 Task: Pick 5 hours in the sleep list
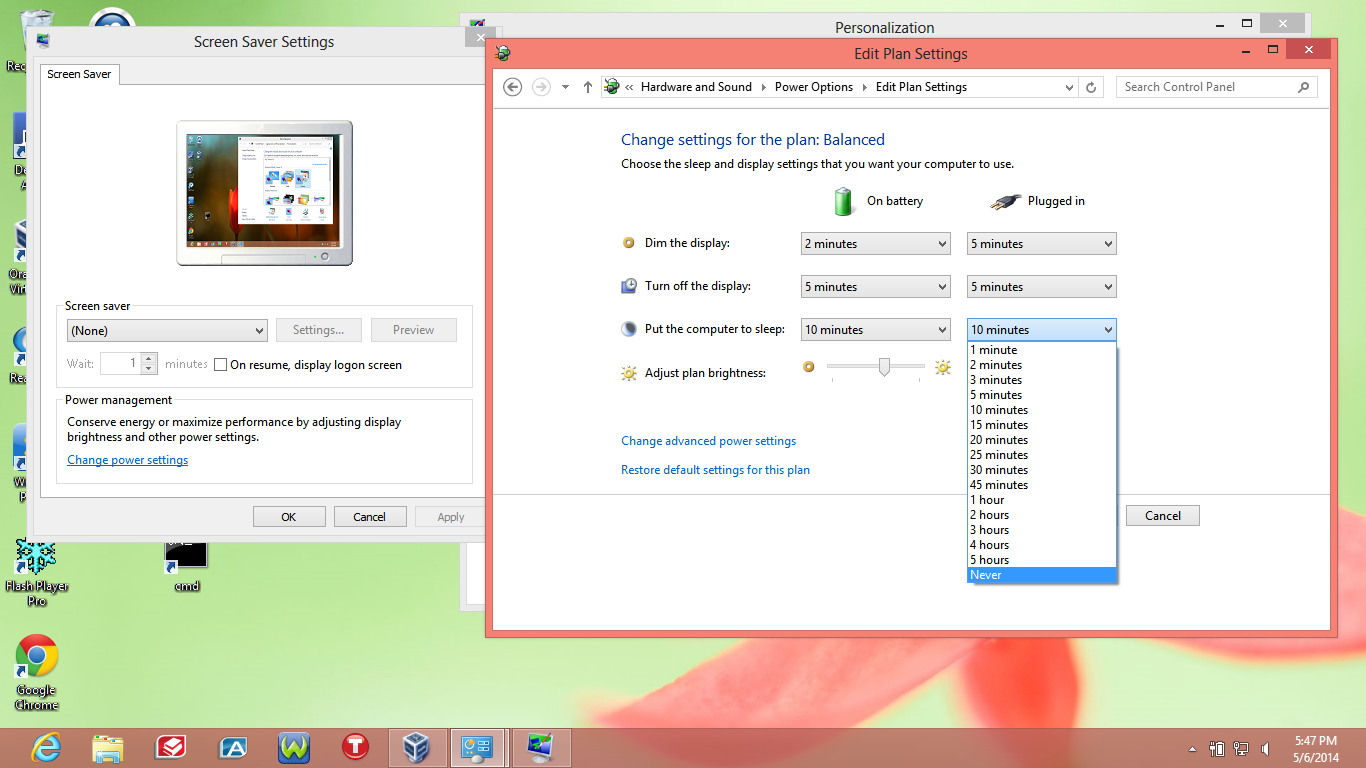point(1041,560)
